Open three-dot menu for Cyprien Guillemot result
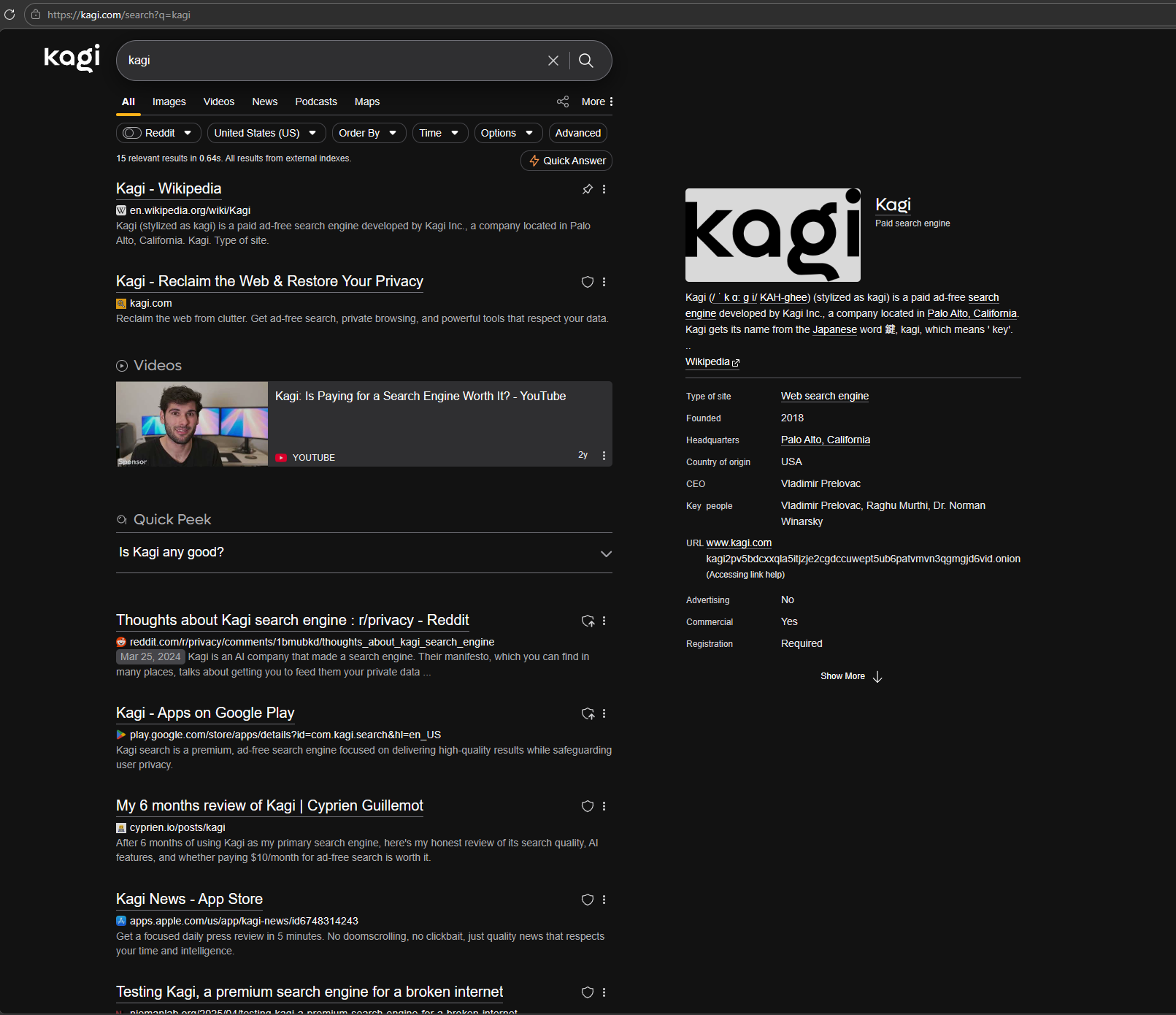Viewport: 1176px width, 1015px height. coord(604,806)
